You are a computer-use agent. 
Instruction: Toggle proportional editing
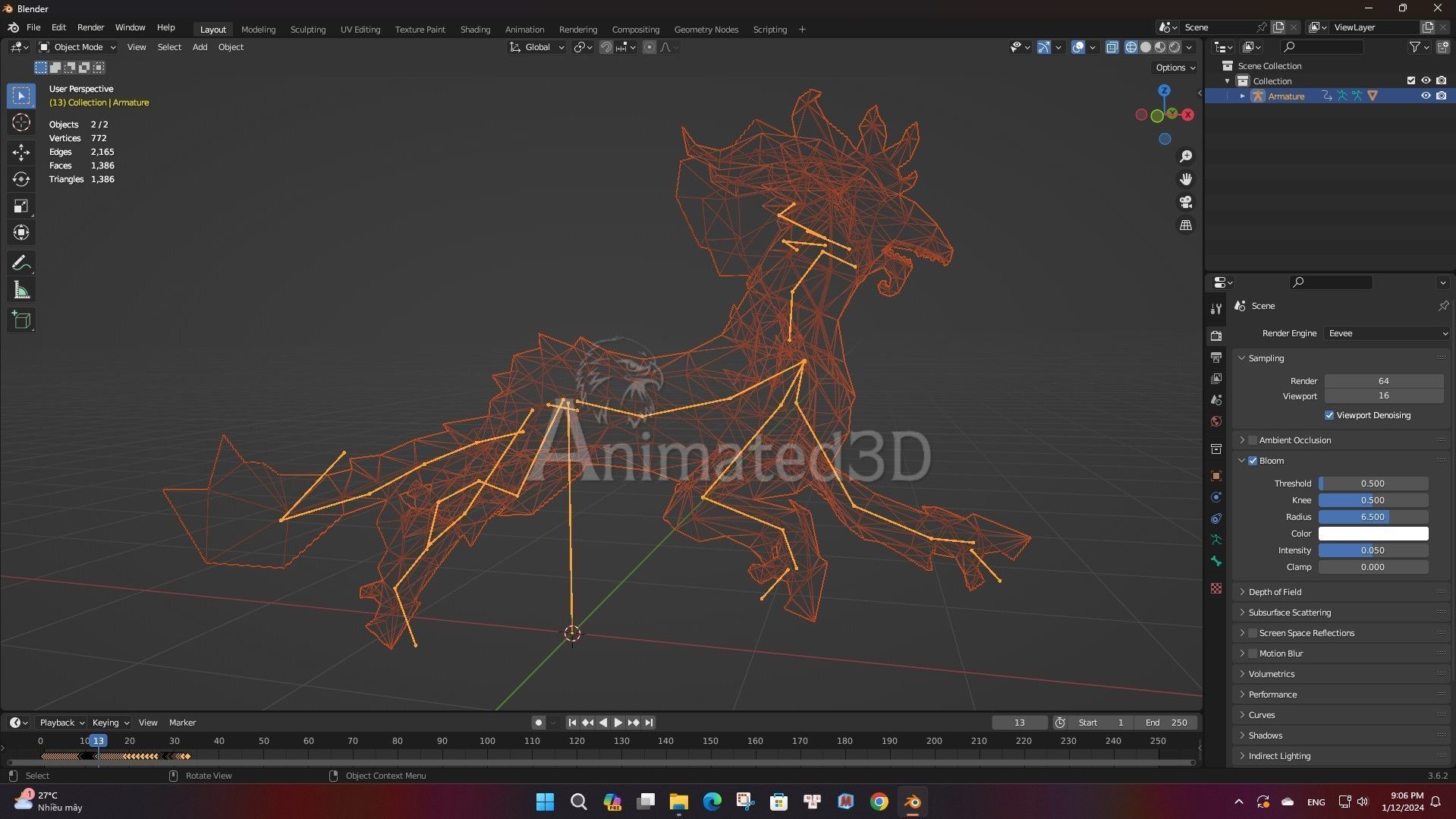coord(649,47)
